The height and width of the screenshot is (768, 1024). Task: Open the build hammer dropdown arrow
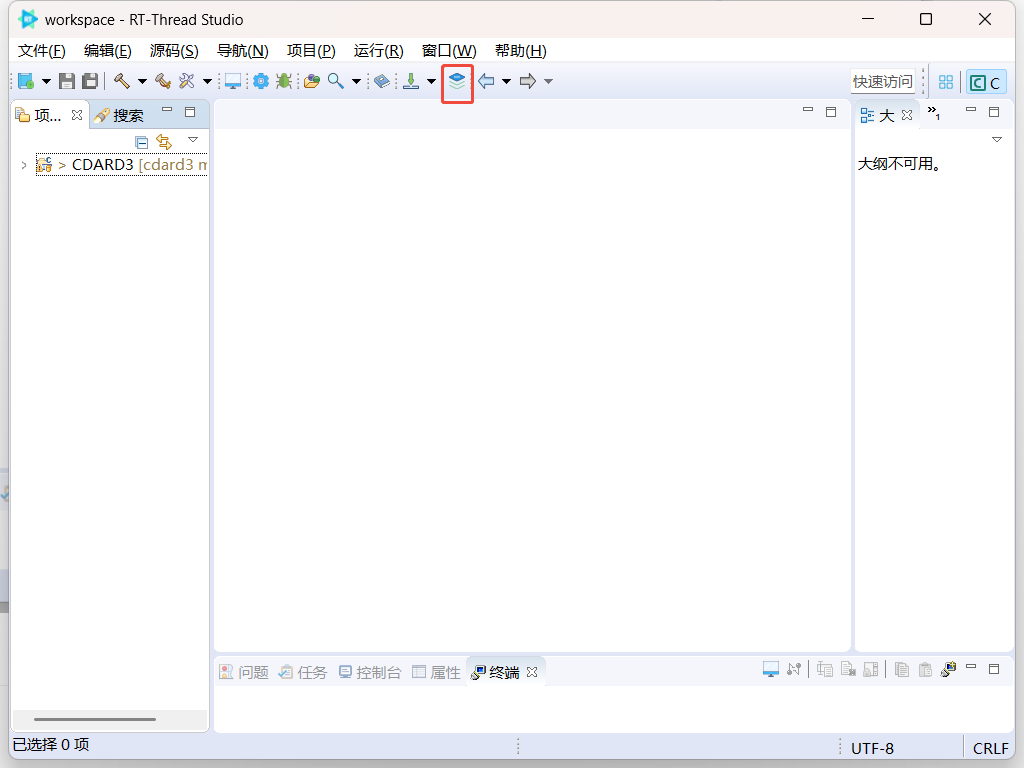[142, 82]
